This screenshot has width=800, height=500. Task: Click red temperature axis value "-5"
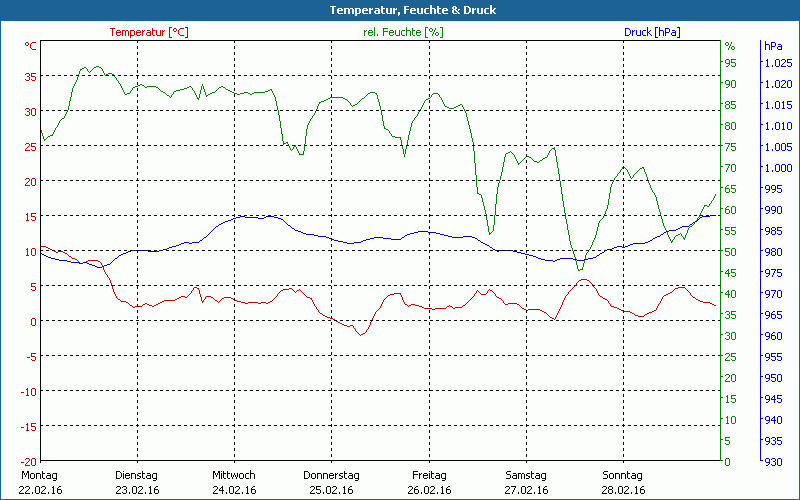click(30, 357)
